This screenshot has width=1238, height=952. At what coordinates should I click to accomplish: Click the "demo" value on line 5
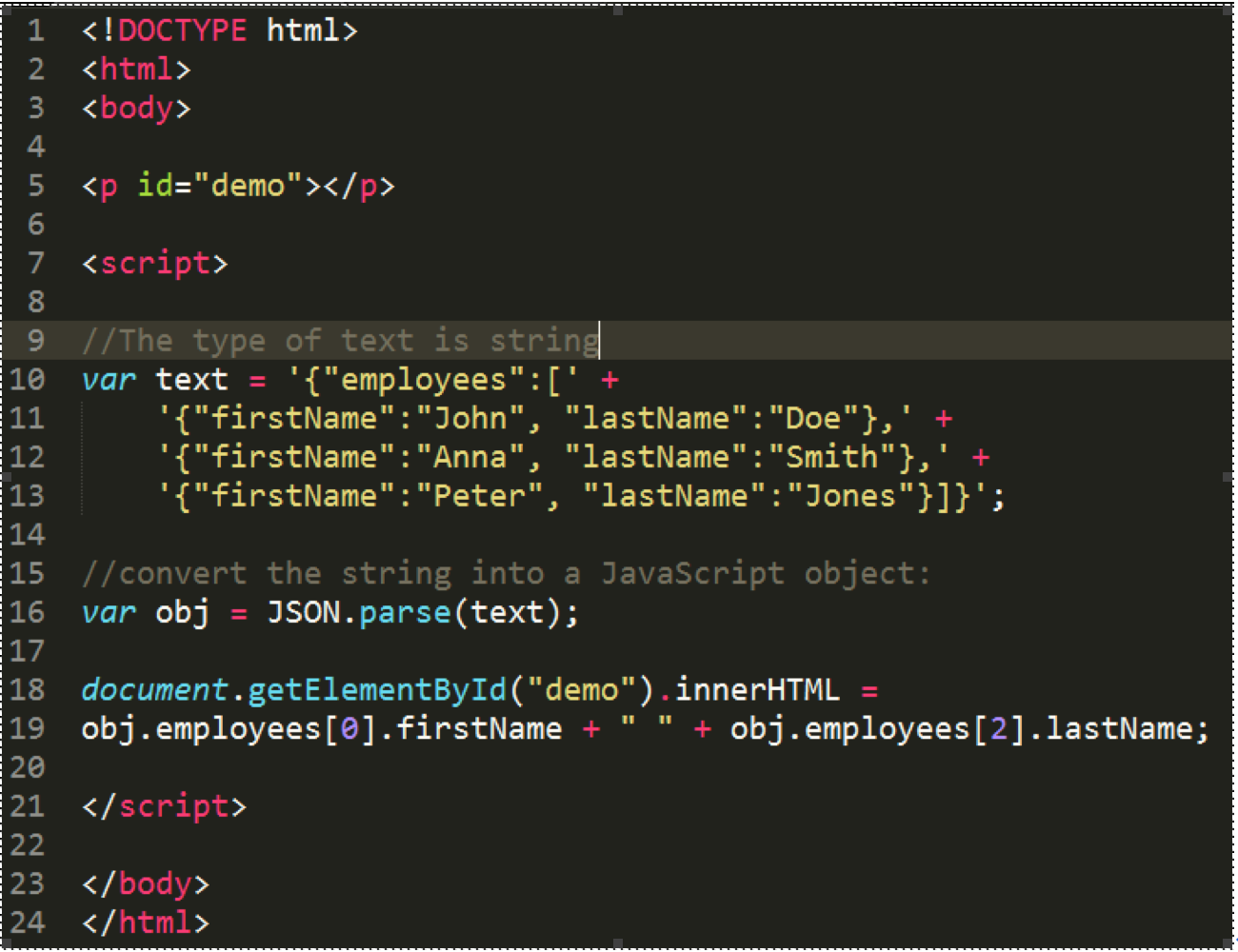pos(248,185)
